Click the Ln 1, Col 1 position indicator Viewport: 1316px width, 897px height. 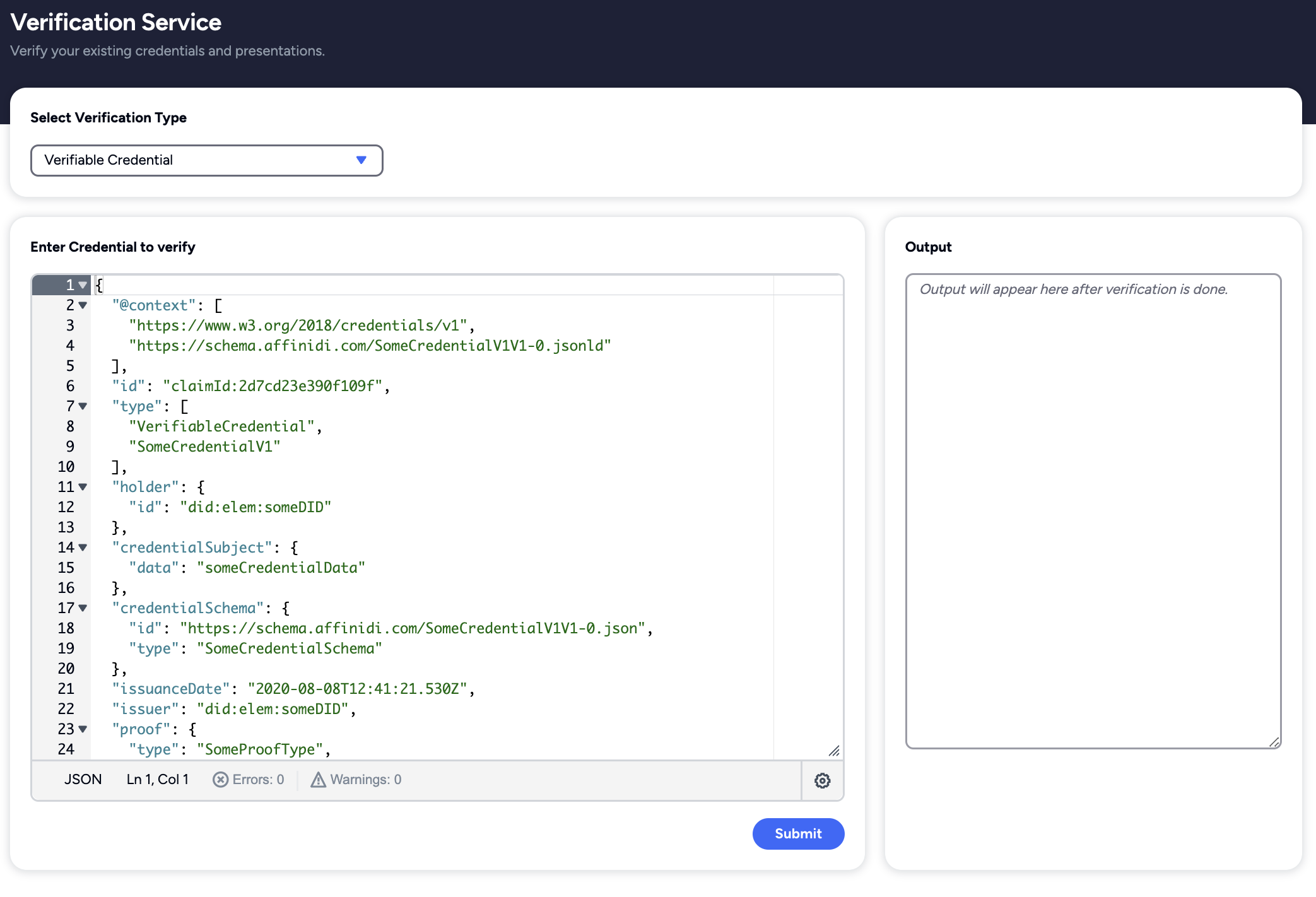157,780
